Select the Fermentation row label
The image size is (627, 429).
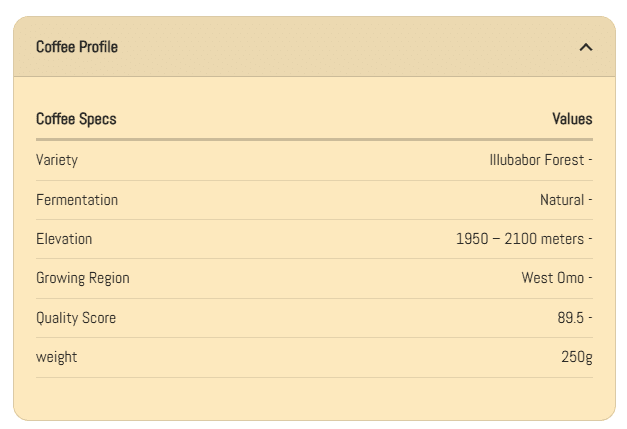[77, 200]
